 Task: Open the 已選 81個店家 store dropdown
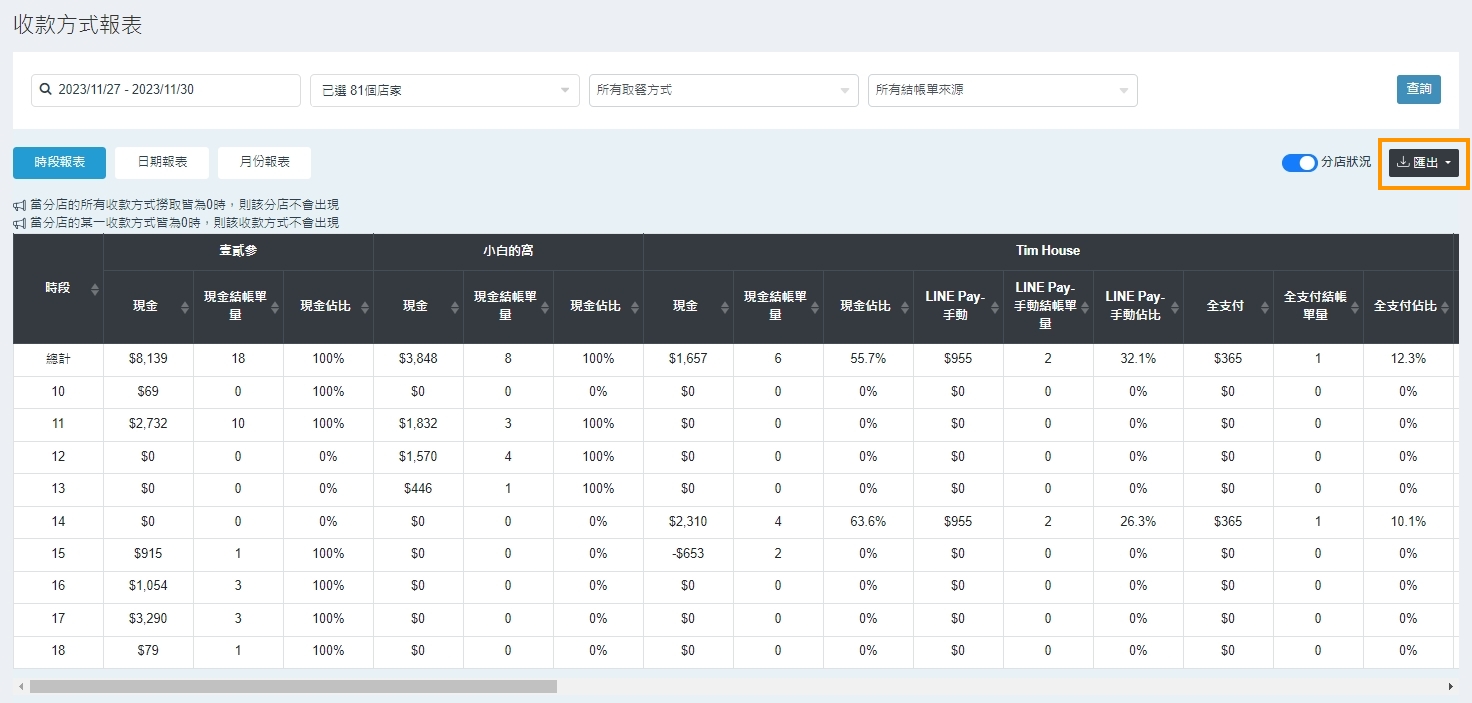pyautogui.click(x=444, y=90)
